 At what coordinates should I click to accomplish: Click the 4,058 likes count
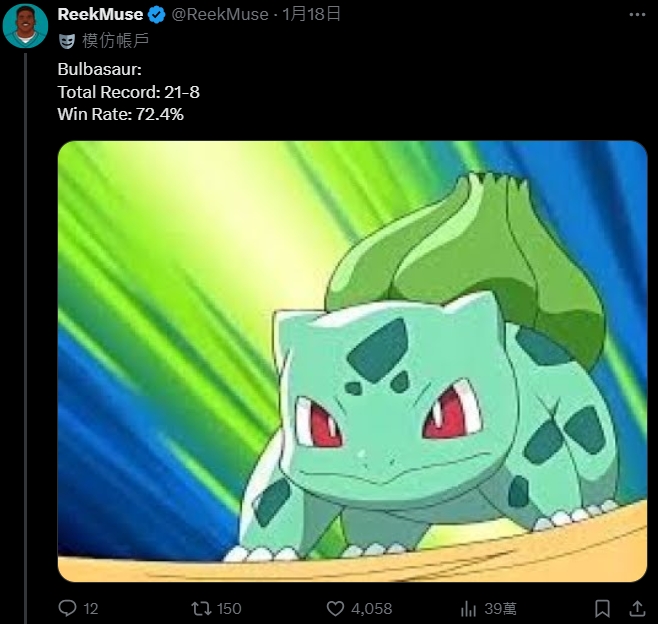click(x=371, y=608)
